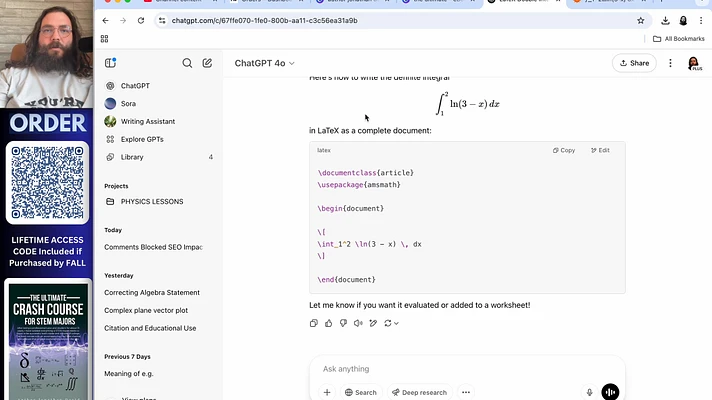Open the apps grid in bookmarks bar
The height and width of the screenshot is (400, 712).
pyautogui.click(x=104, y=39)
